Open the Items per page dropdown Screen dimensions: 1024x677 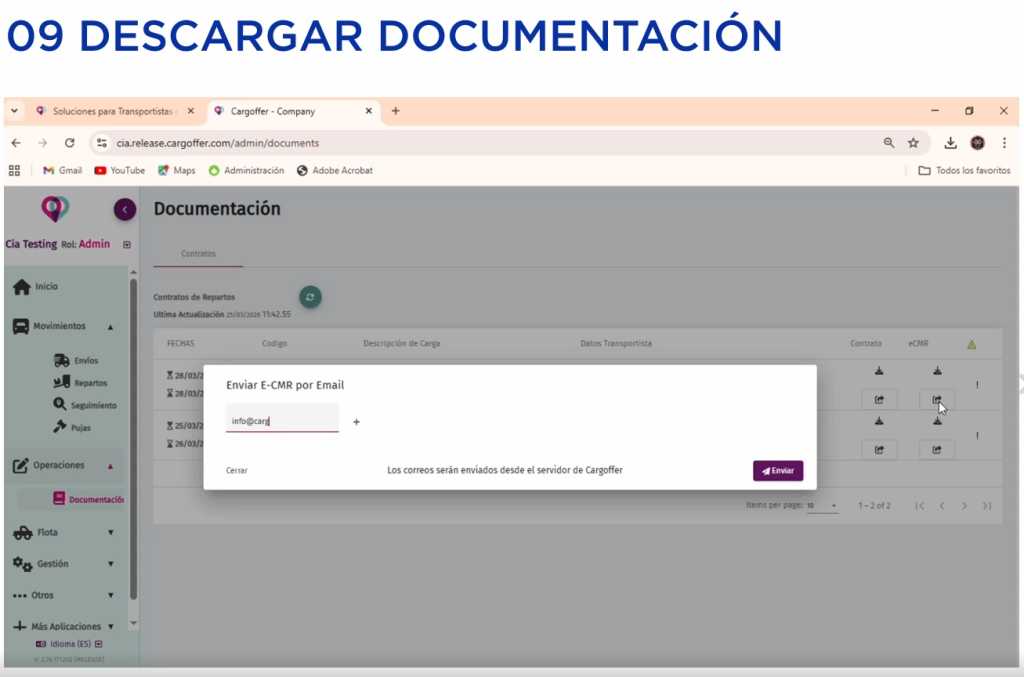[x=823, y=506]
